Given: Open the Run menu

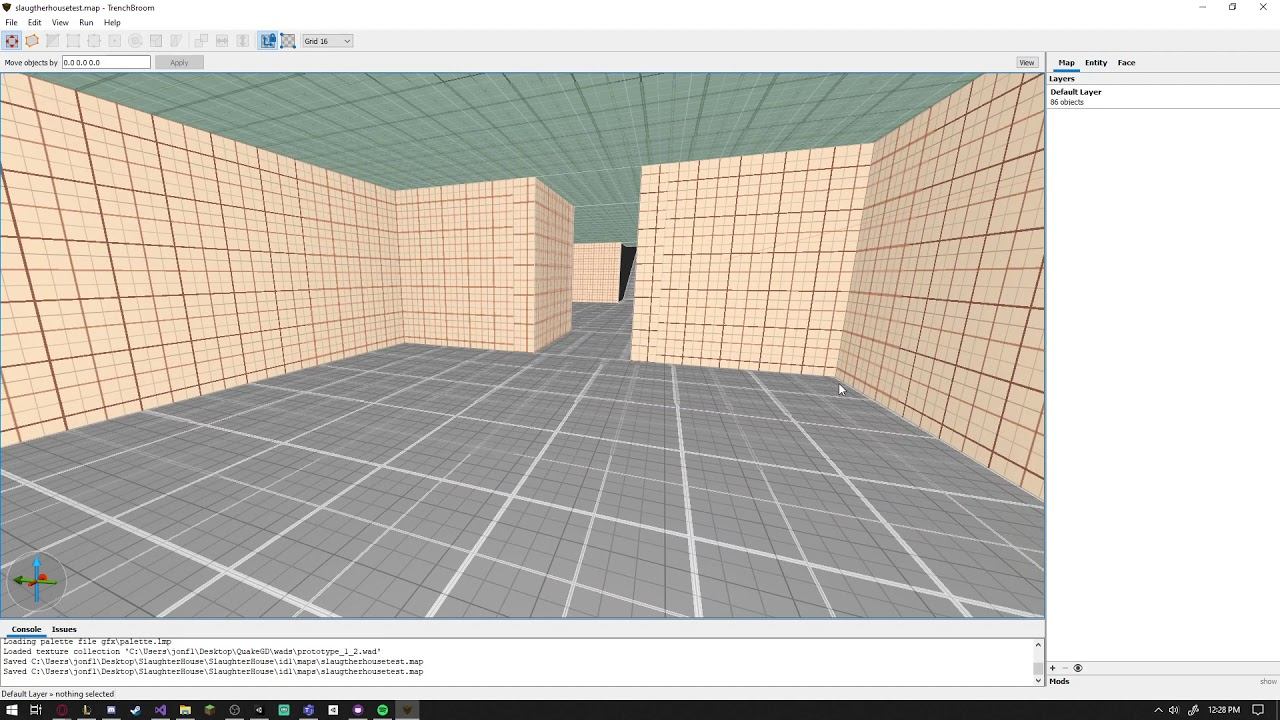Looking at the screenshot, I should (86, 22).
